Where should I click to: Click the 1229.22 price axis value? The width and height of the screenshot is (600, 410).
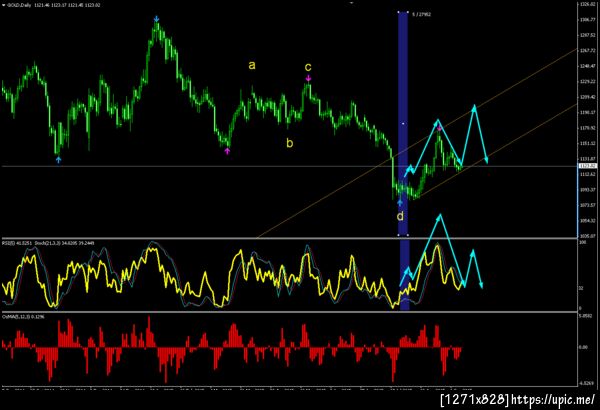pyautogui.click(x=588, y=82)
